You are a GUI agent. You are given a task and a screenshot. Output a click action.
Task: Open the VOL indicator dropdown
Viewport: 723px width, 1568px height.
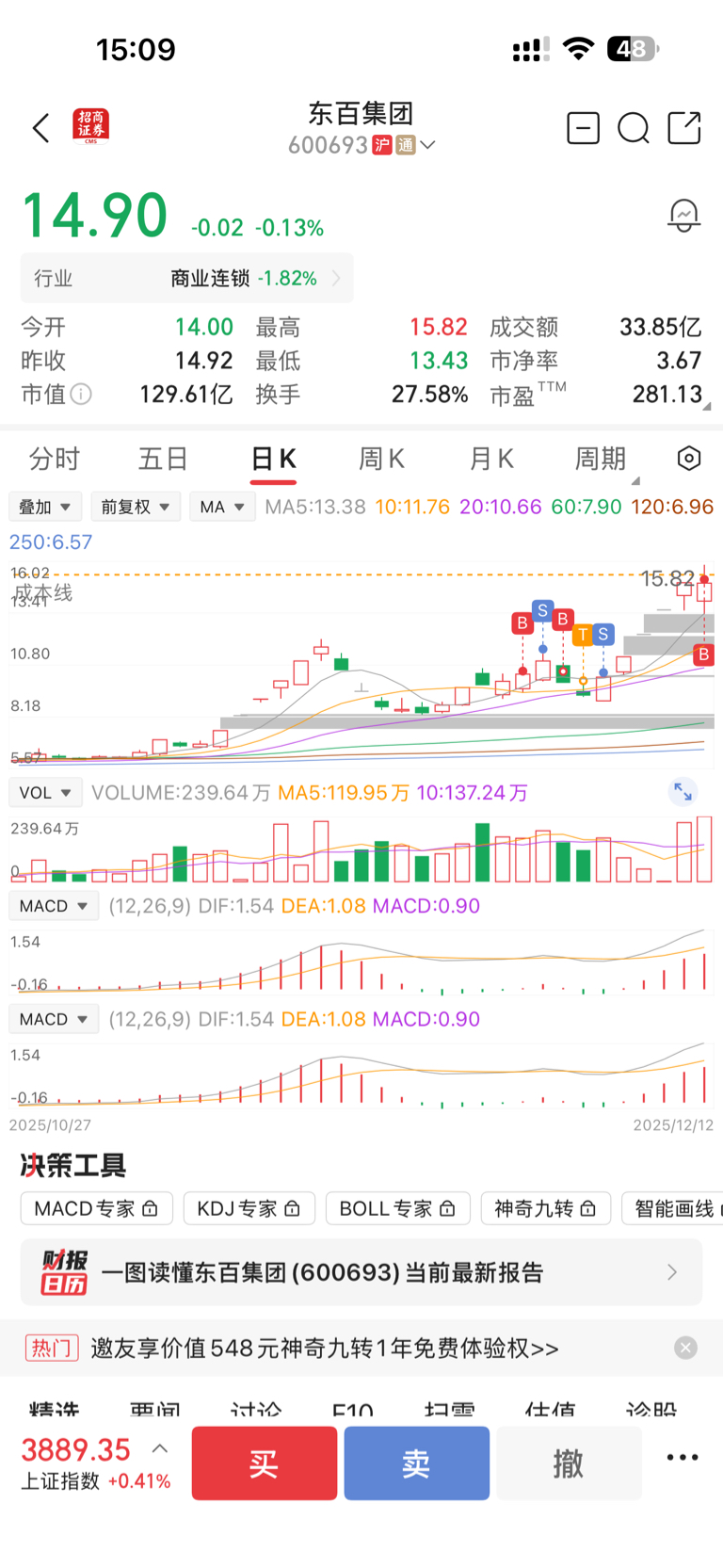(45, 793)
